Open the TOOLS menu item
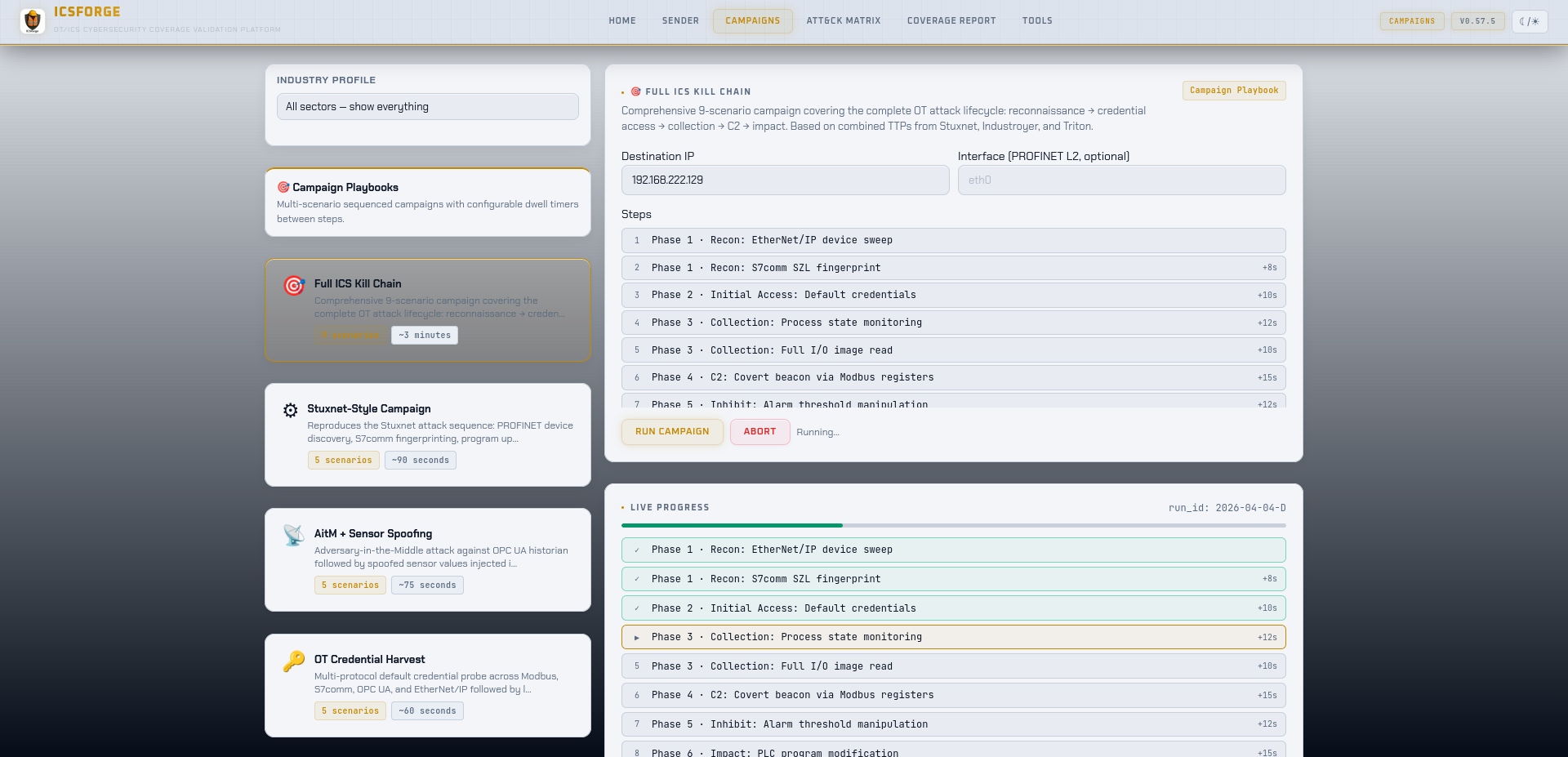 click(x=1036, y=20)
